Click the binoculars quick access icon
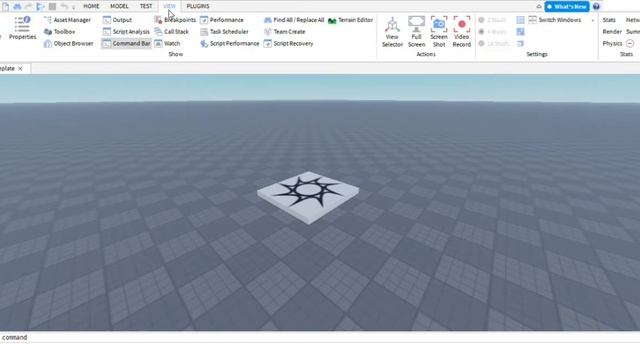The height and width of the screenshot is (360, 640). point(17,6)
